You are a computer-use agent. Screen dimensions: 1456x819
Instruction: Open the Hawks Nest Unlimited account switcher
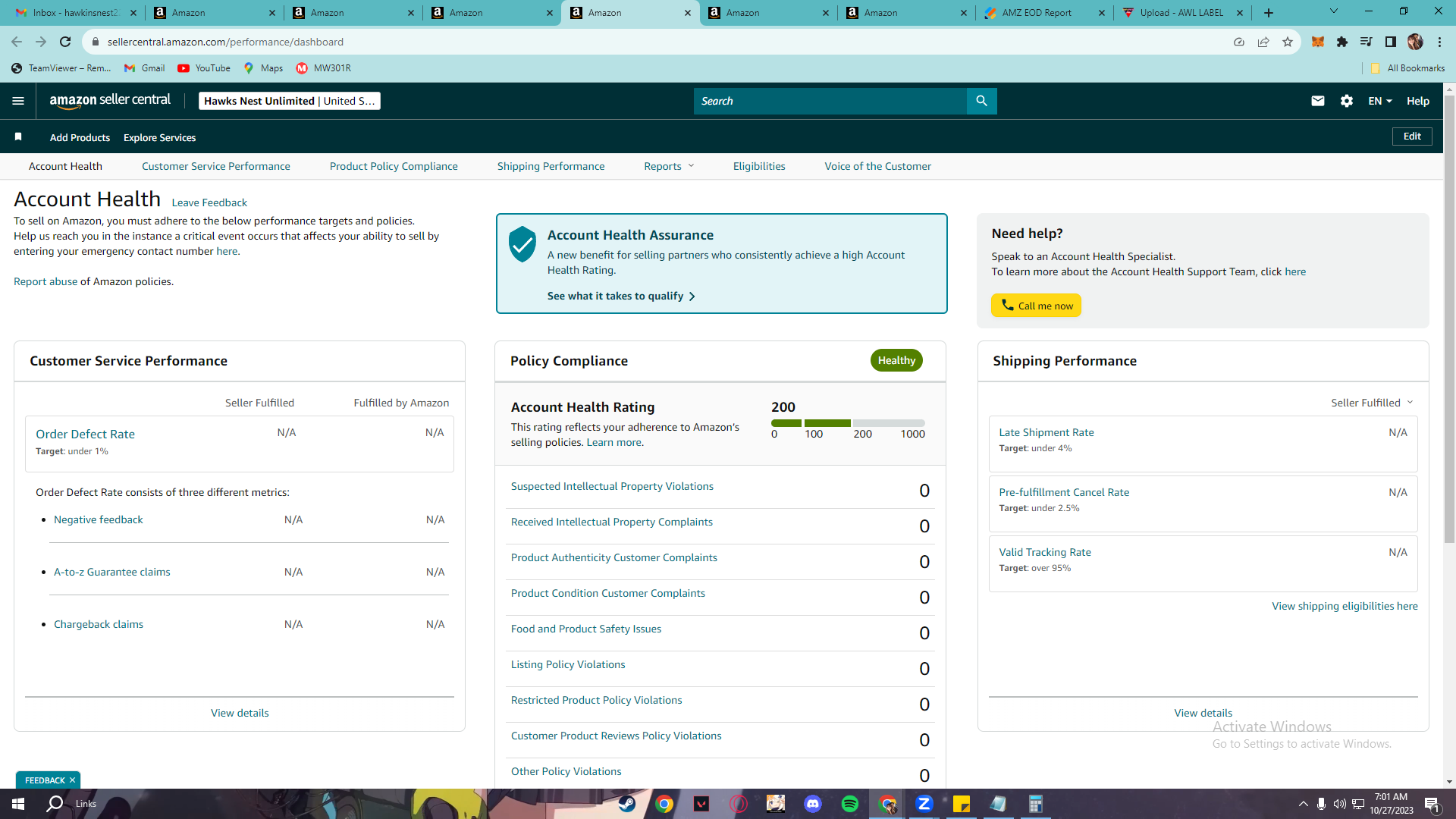point(290,101)
